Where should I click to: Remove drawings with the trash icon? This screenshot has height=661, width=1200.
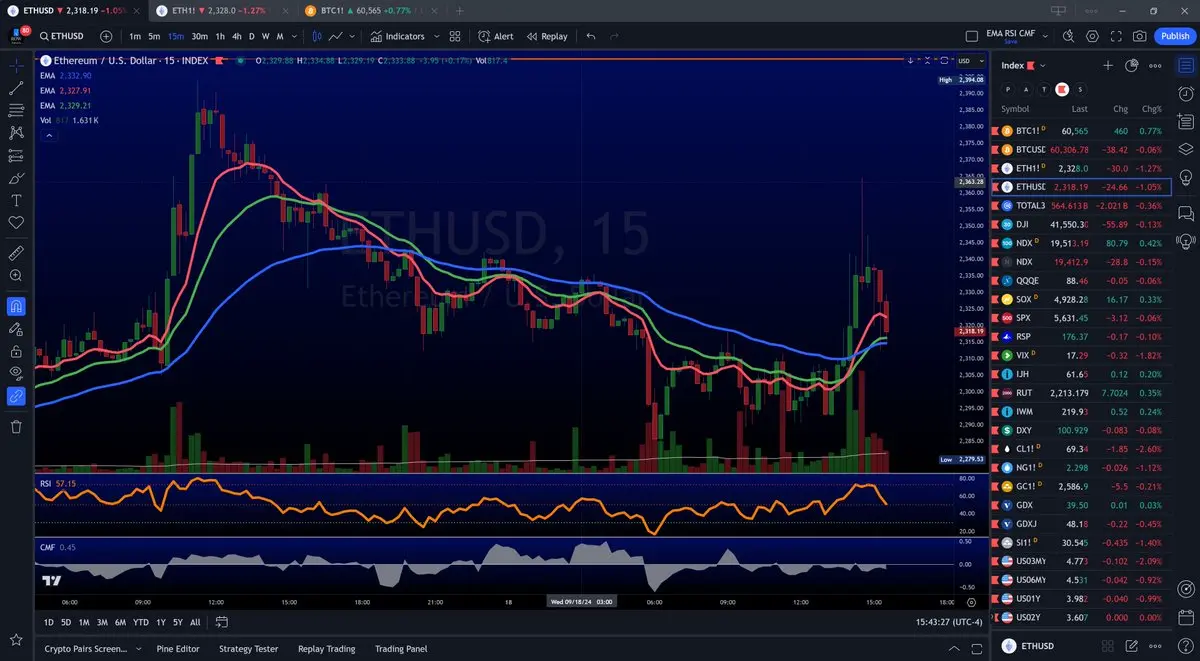[16, 427]
